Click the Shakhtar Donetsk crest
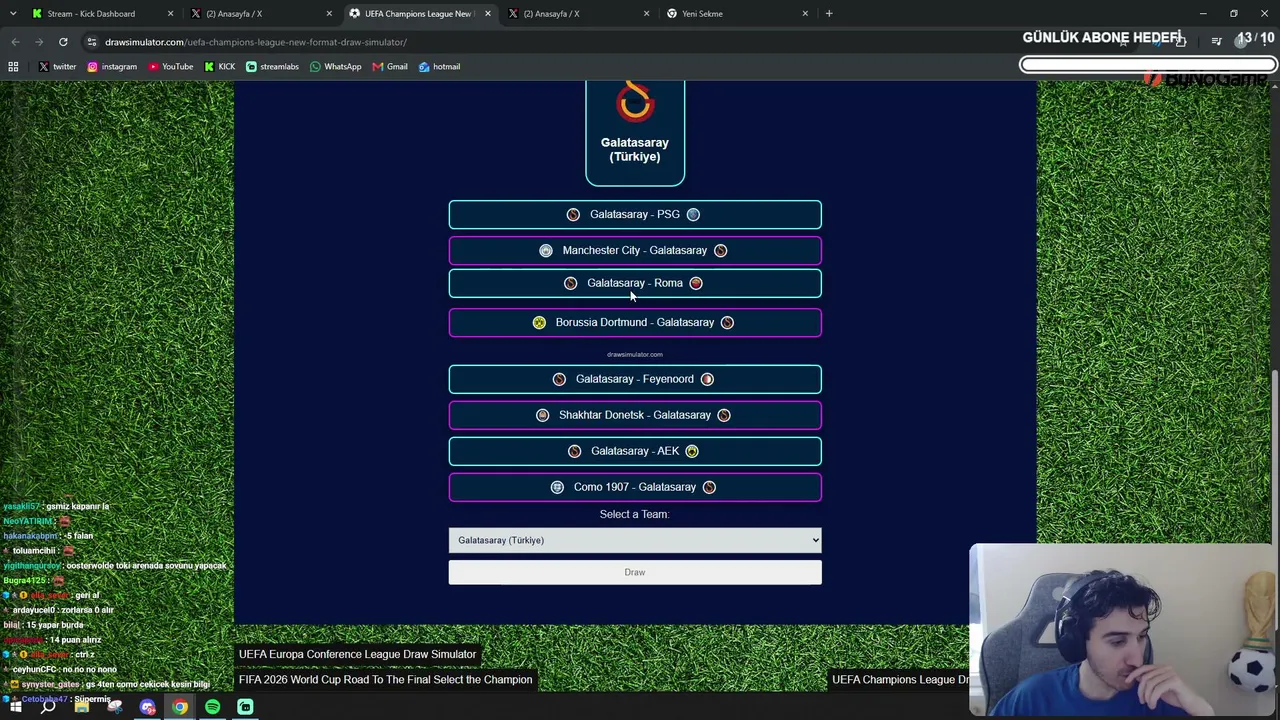 click(542, 415)
